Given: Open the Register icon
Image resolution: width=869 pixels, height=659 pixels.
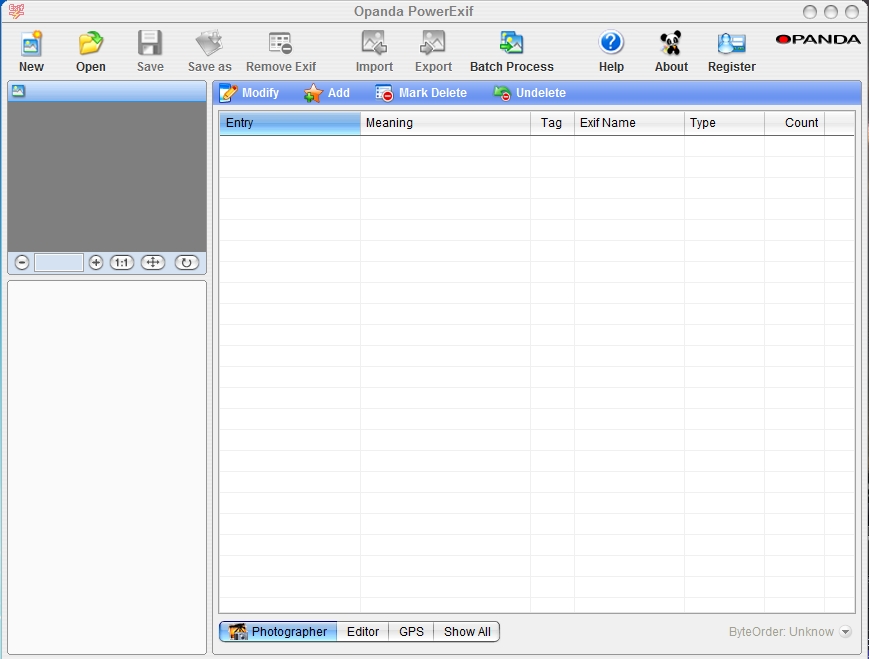Looking at the screenshot, I should coord(731,44).
